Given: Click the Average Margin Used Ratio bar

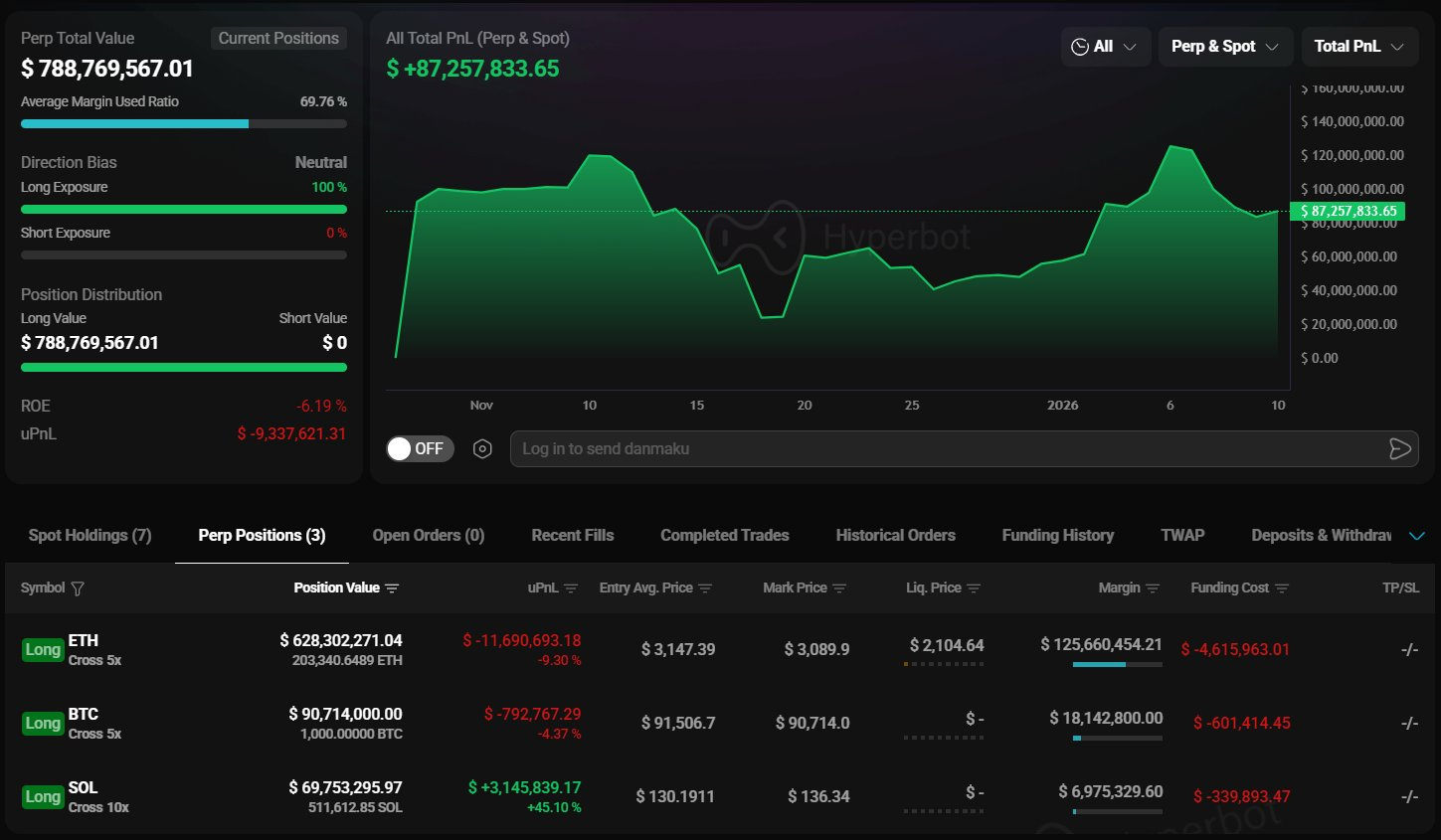Looking at the screenshot, I should pyautogui.click(x=183, y=124).
